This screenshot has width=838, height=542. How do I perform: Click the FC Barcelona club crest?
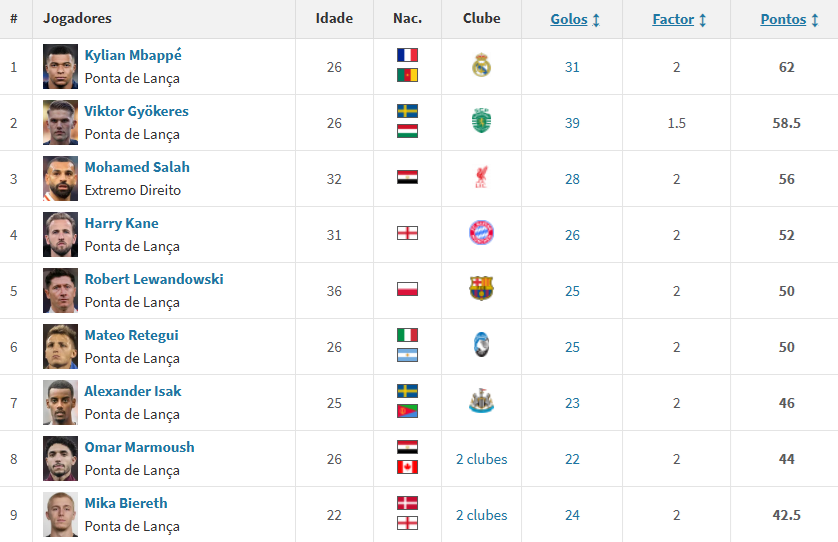[x=481, y=290]
